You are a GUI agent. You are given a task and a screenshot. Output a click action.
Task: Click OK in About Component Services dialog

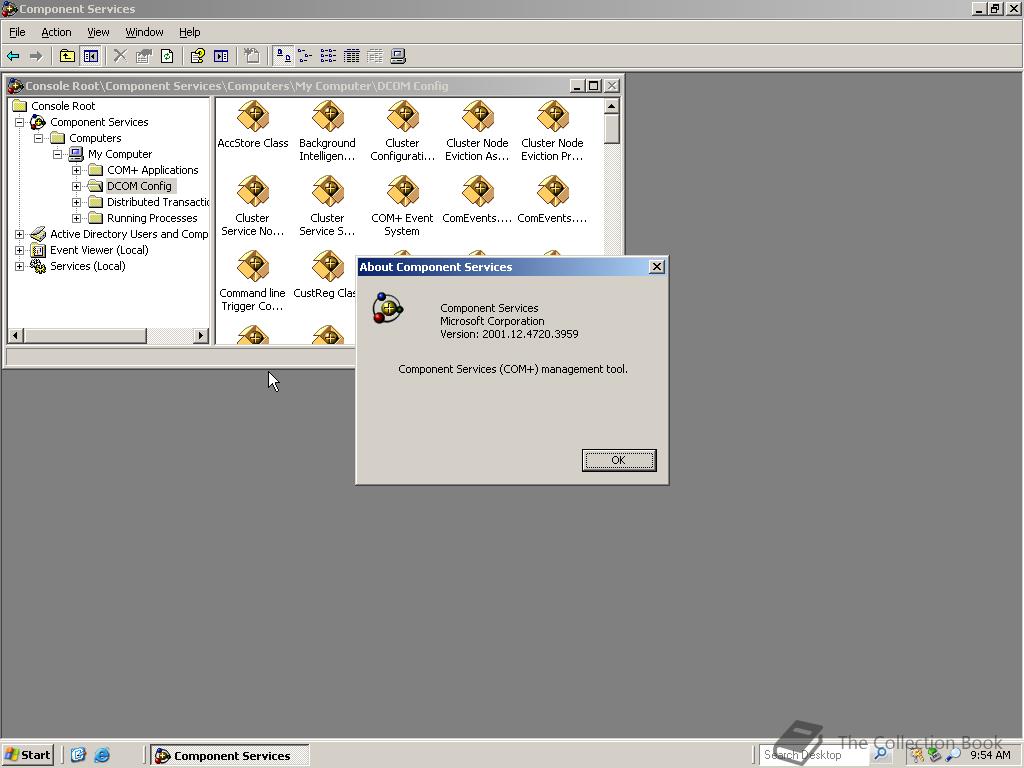(x=618, y=460)
